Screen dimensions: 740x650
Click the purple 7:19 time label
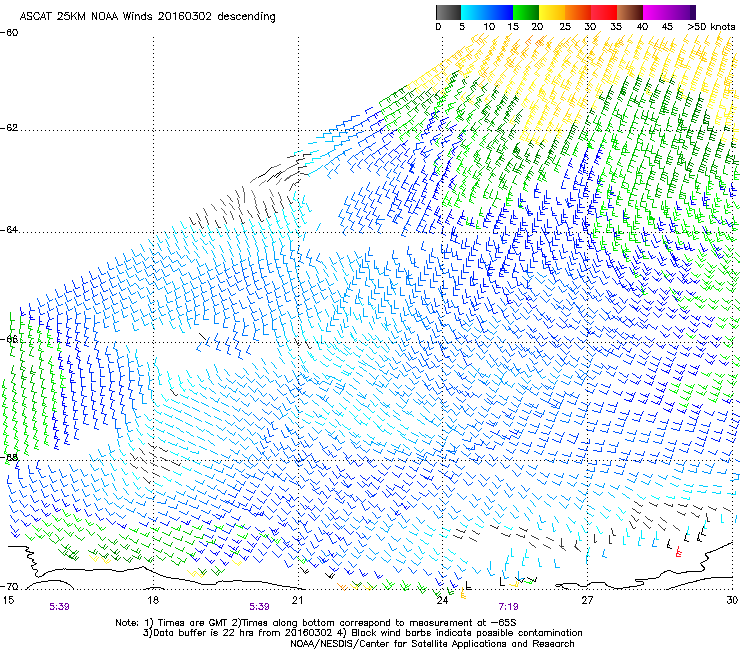click(x=508, y=607)
